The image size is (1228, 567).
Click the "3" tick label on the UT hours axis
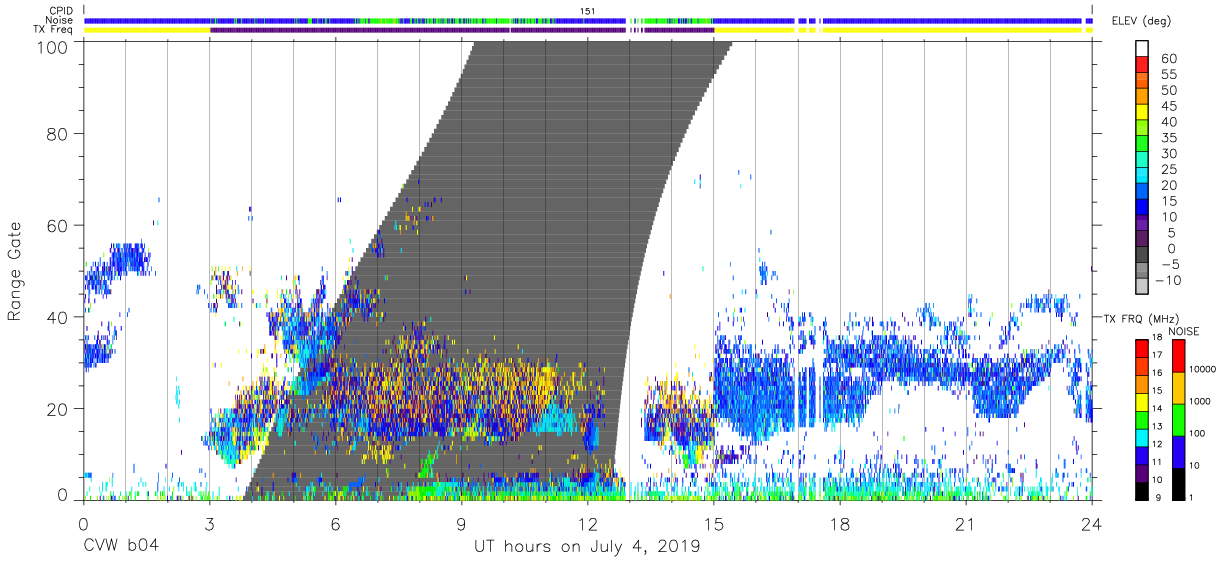pyautogui.click(x=209, y=524)
